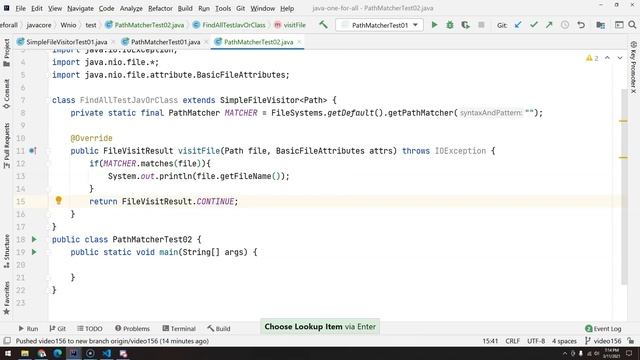Toggle the Pull Requests tool window

click(x=7, y=146)
